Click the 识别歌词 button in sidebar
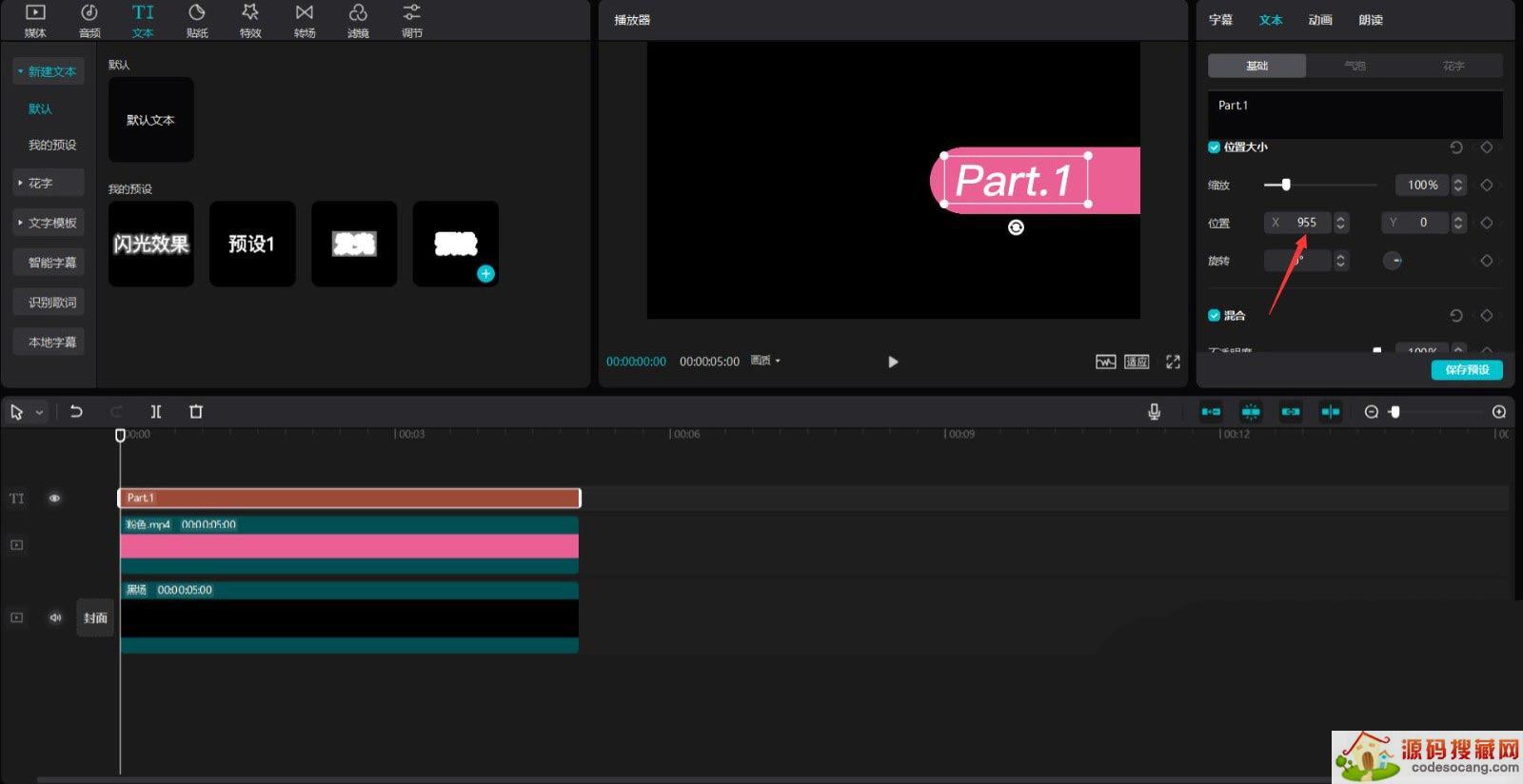The width and height of the screenshot is (1523, 784). pyautogui.click(x=51, y=303)
